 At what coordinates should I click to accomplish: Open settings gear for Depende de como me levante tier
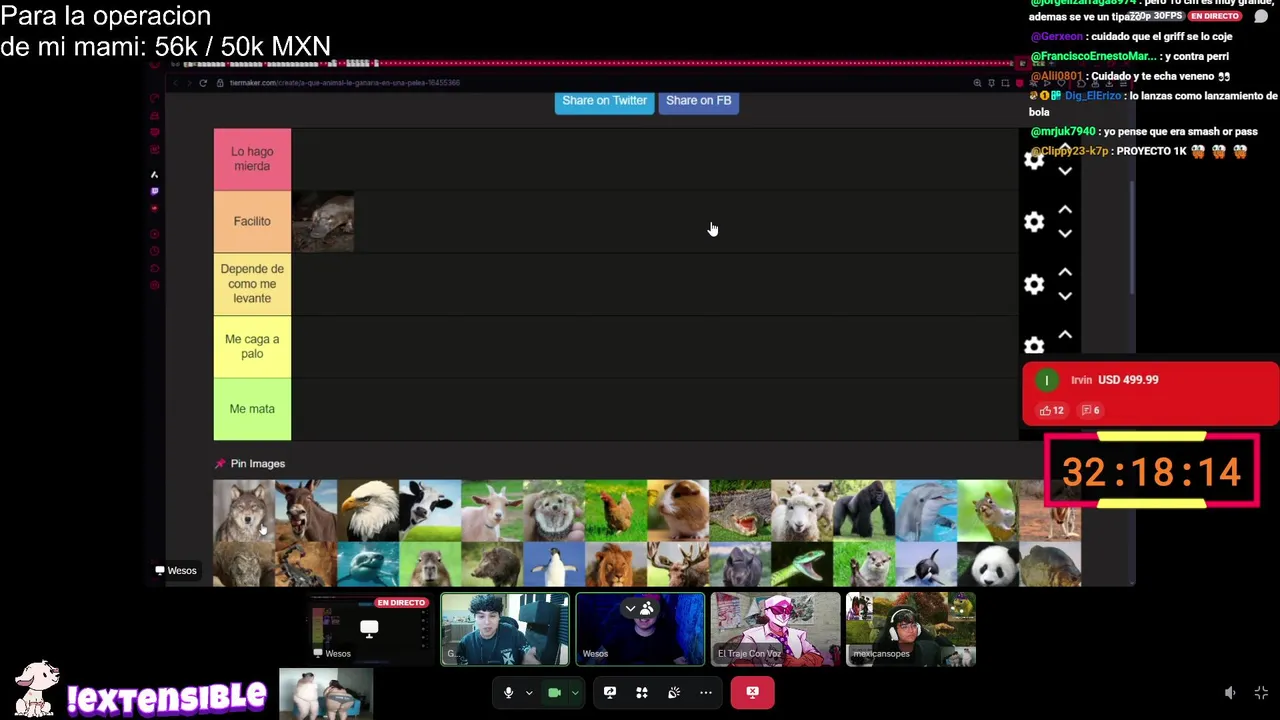point(1034,285)
